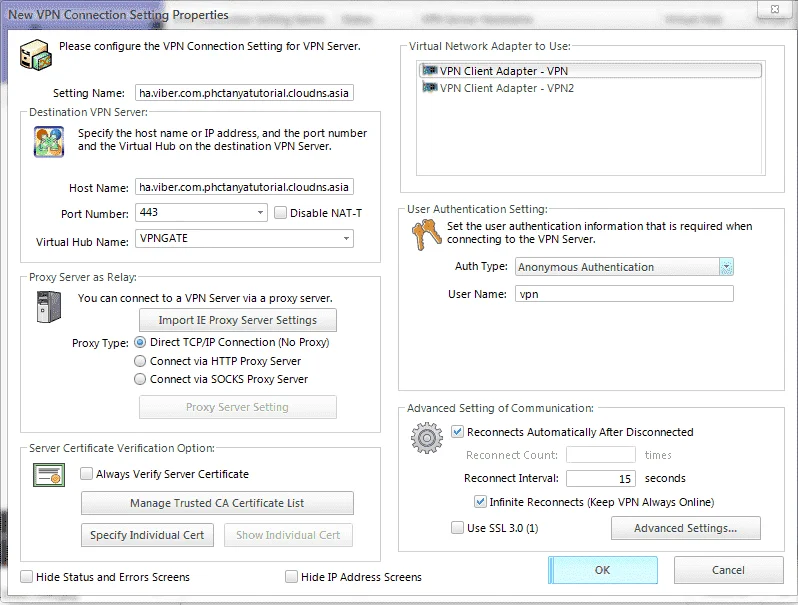Select Connect via SOCKS Proxy Server
Screen dimensions: 798x605
pos(140,379)
